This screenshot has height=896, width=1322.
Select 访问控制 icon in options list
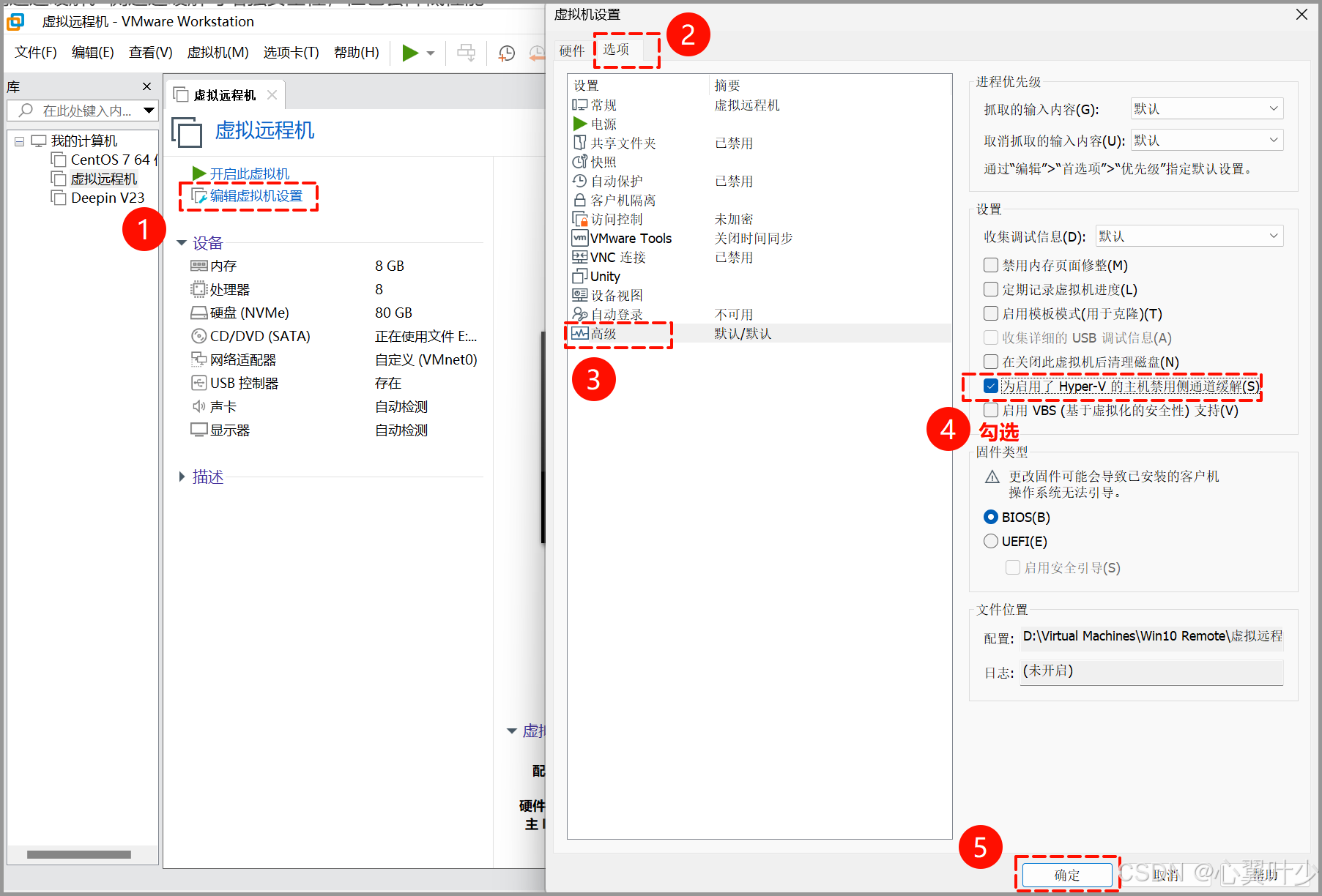coord(580,219)
